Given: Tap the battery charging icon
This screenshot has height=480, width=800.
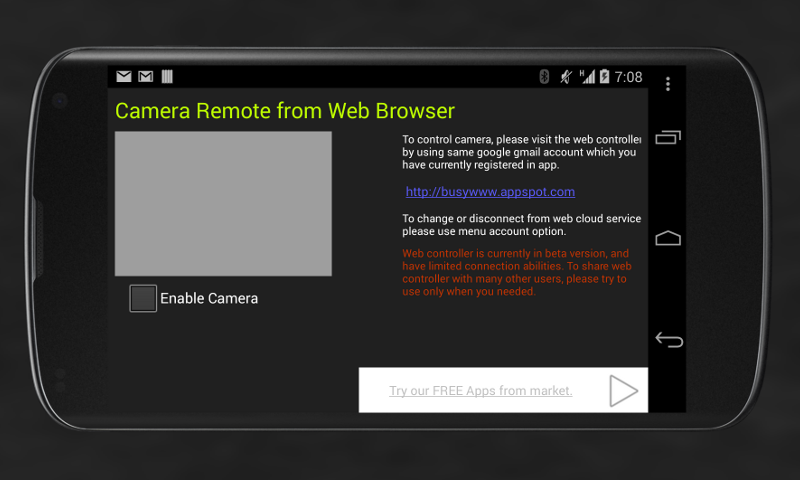Looking at the screenshot, I should click(605, 77).
